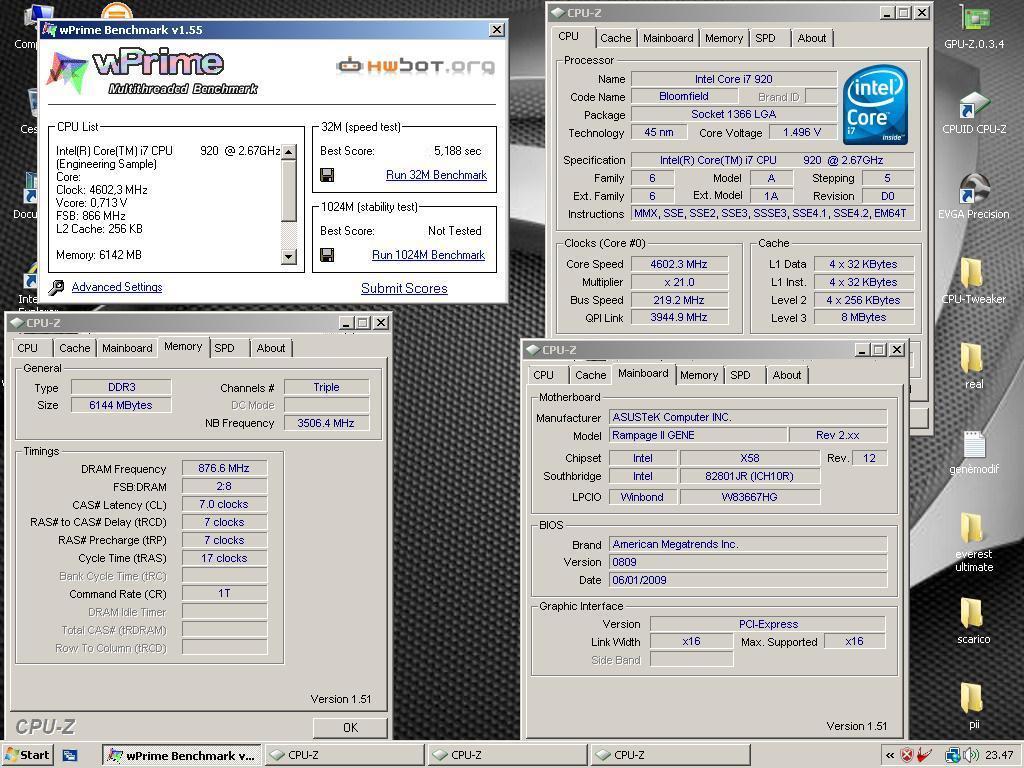Switch to Memory tab in top CPU-Z window

[724, 38]
